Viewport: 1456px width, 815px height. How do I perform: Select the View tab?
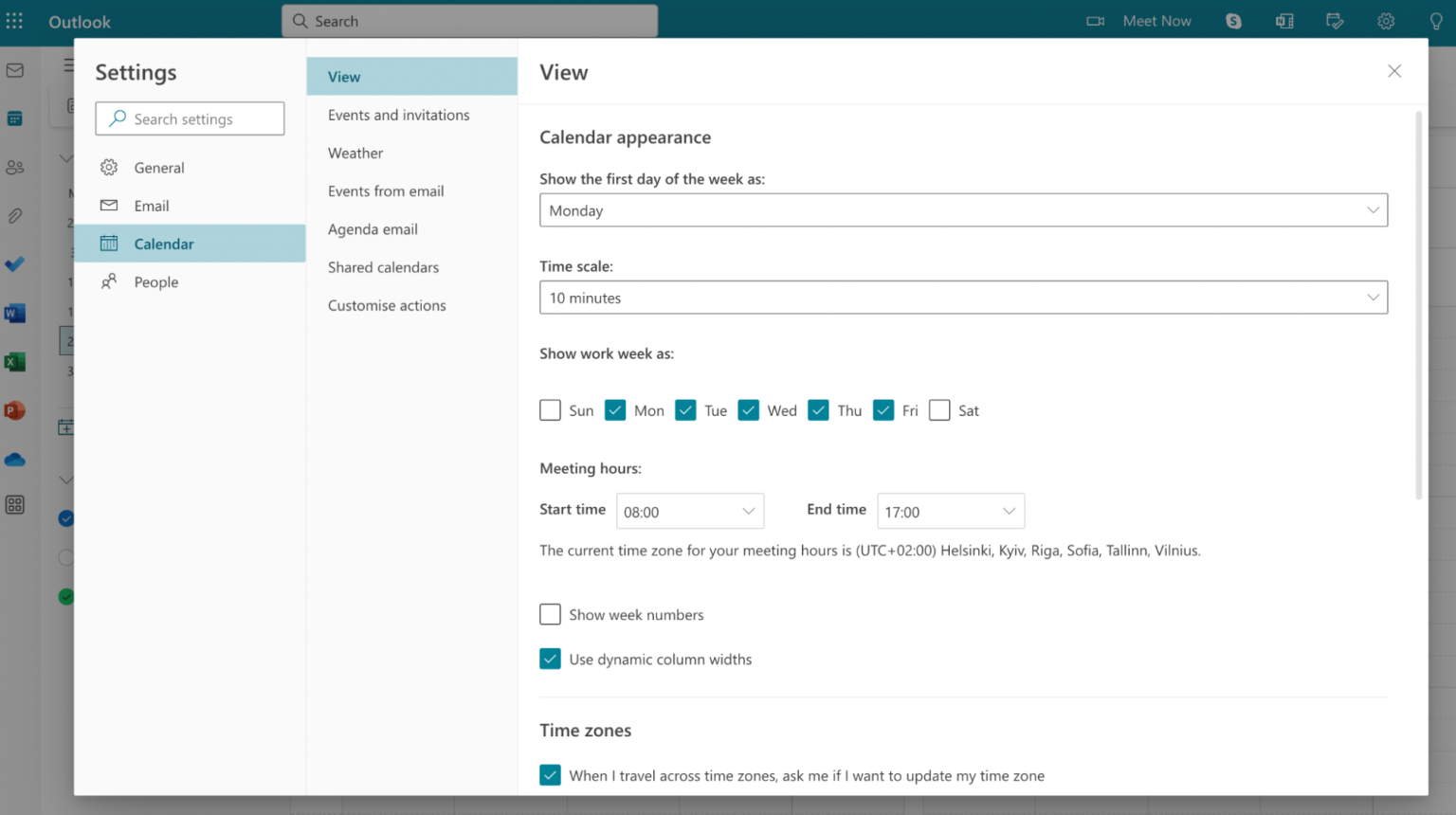[412, 77]
